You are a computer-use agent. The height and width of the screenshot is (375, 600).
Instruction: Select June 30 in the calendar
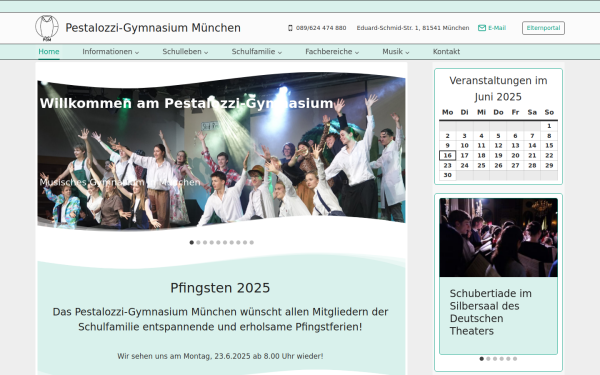pos(447,175)
